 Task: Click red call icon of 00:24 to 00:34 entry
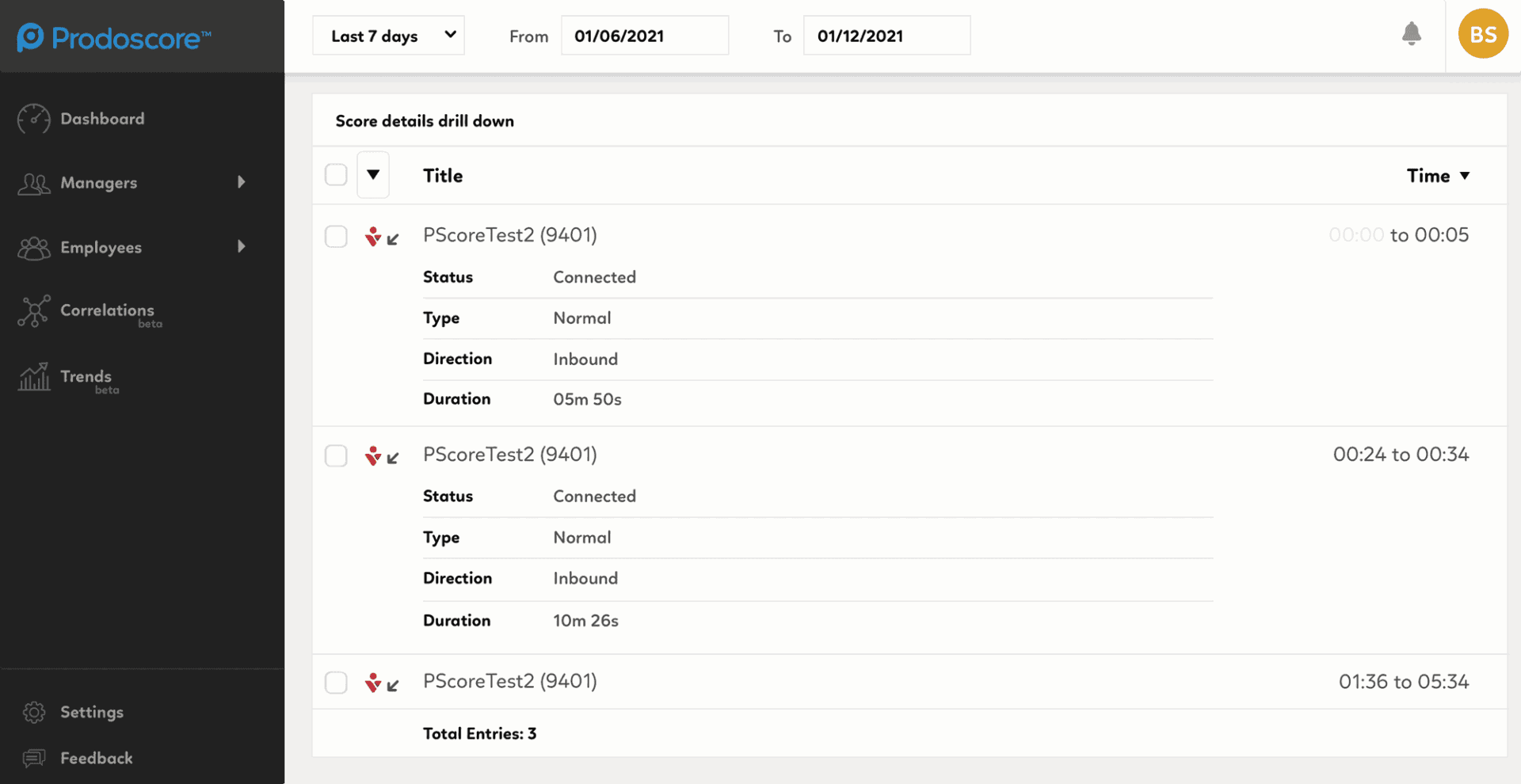373,455
